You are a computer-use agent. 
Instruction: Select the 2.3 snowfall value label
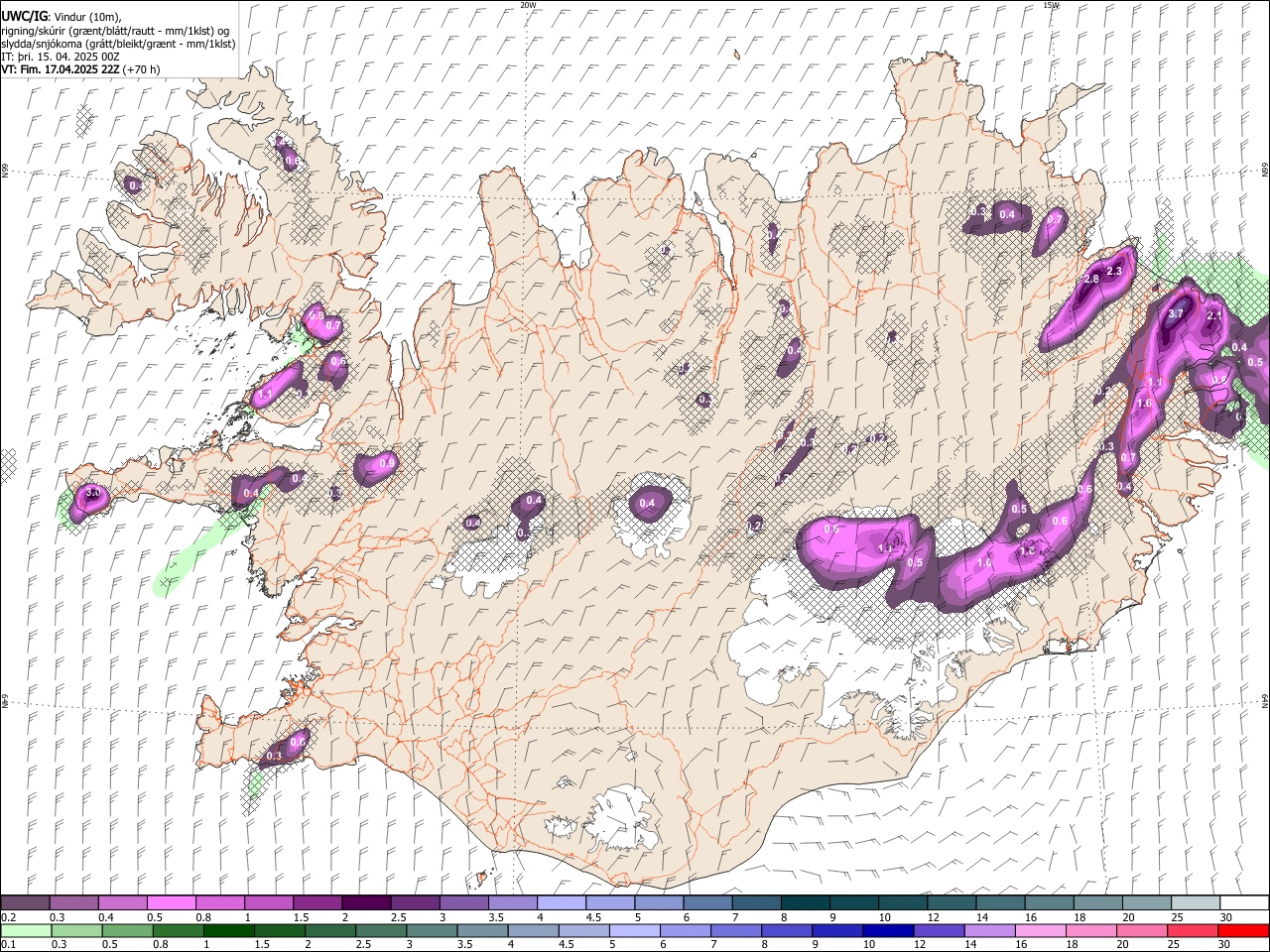1114,272
